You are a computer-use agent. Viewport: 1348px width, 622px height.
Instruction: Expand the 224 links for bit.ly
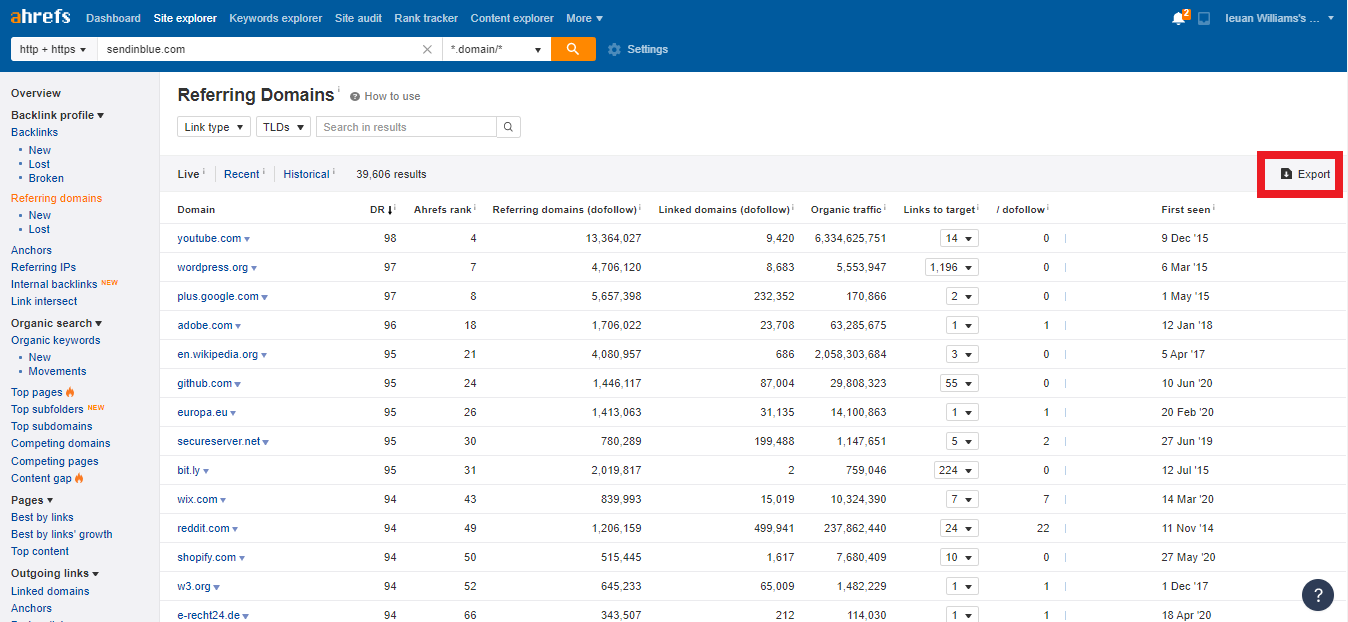pyautogui.click(x=956, y=470)
